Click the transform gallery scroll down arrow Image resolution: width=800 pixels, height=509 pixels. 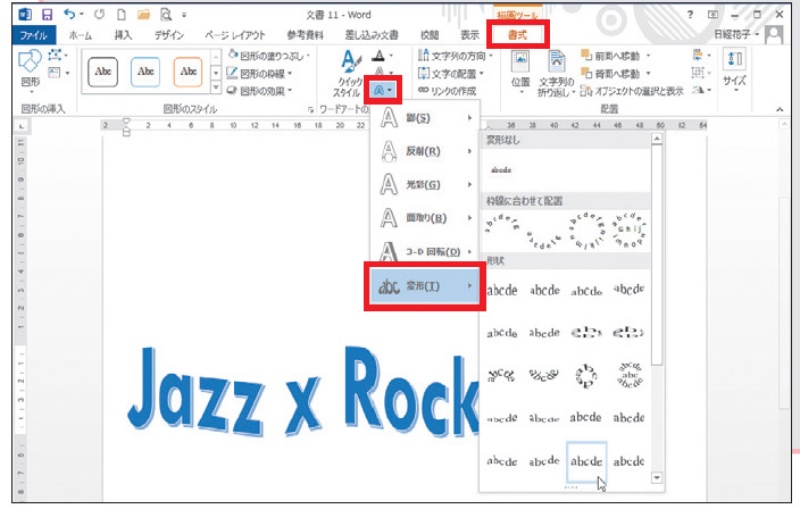point(657,479)
